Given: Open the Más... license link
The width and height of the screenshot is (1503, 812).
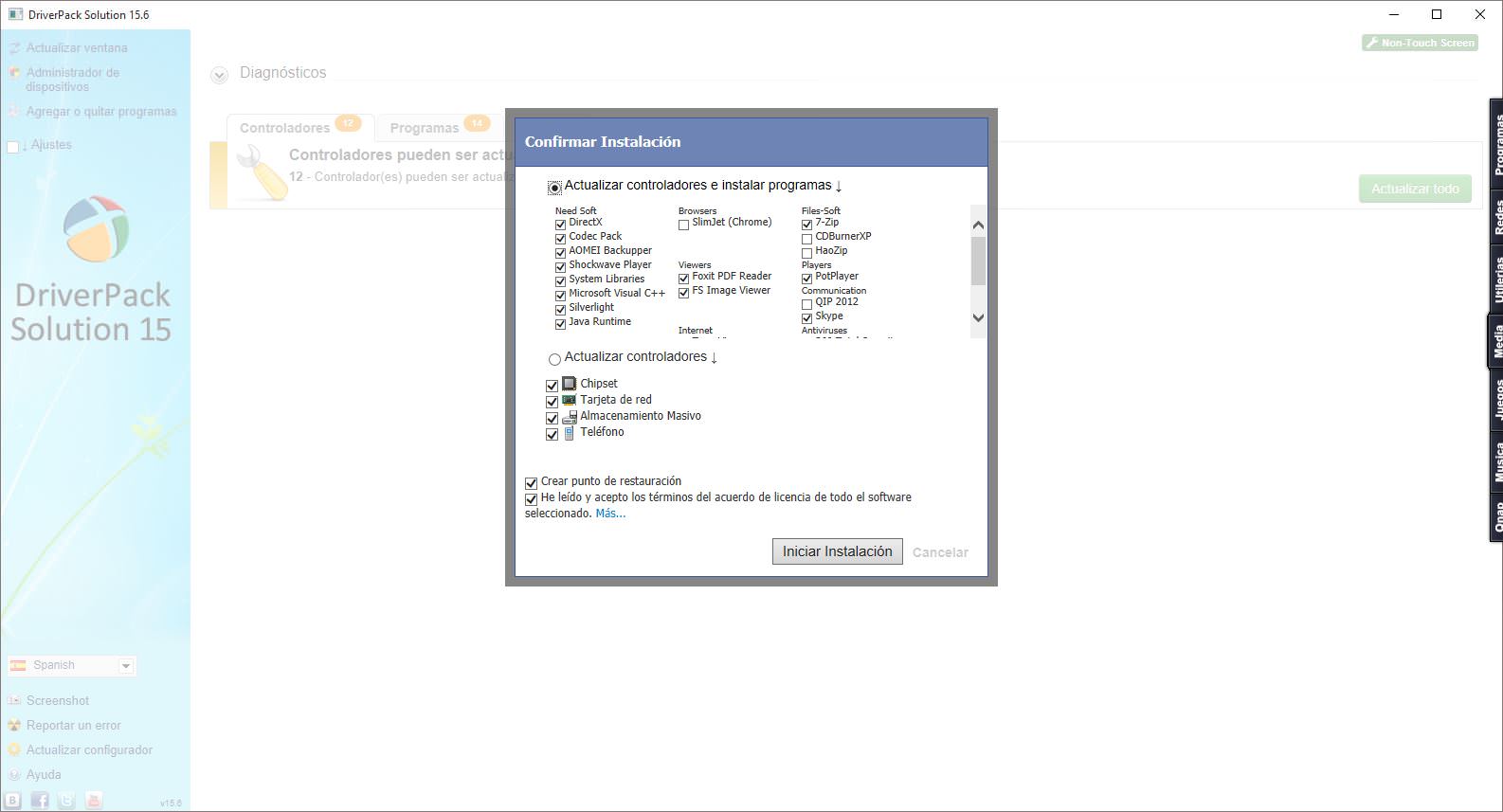Looking at the screenshot, I should pos(610,514).
